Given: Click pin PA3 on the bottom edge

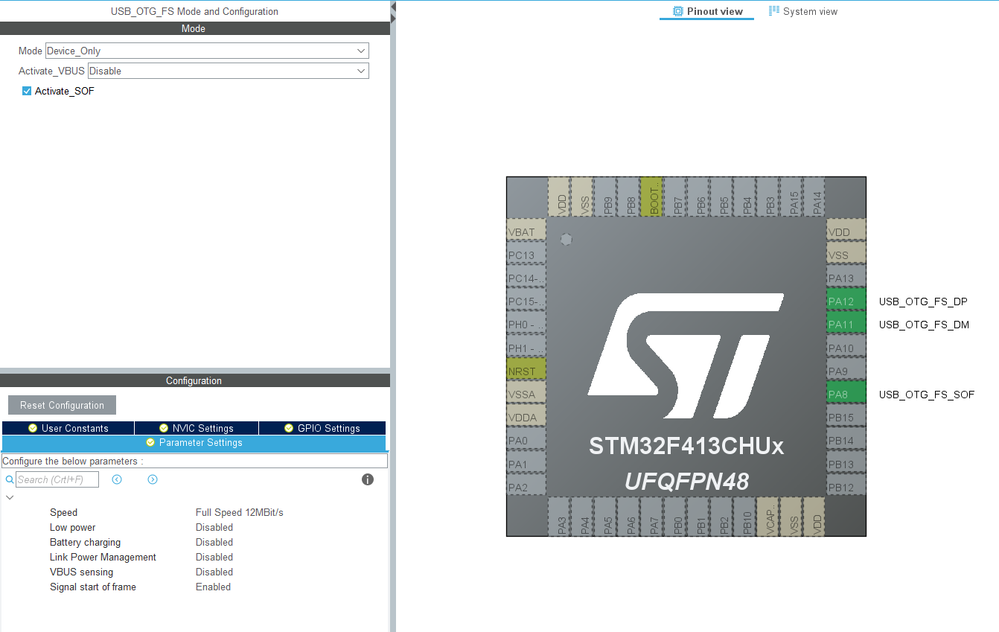Looking at the screenshot, I should coord(559,517).
